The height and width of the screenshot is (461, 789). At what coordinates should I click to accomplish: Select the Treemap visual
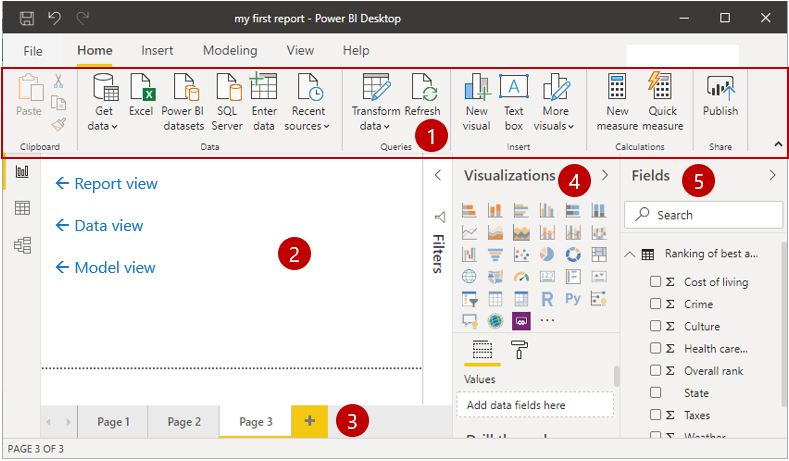point(599,255)
